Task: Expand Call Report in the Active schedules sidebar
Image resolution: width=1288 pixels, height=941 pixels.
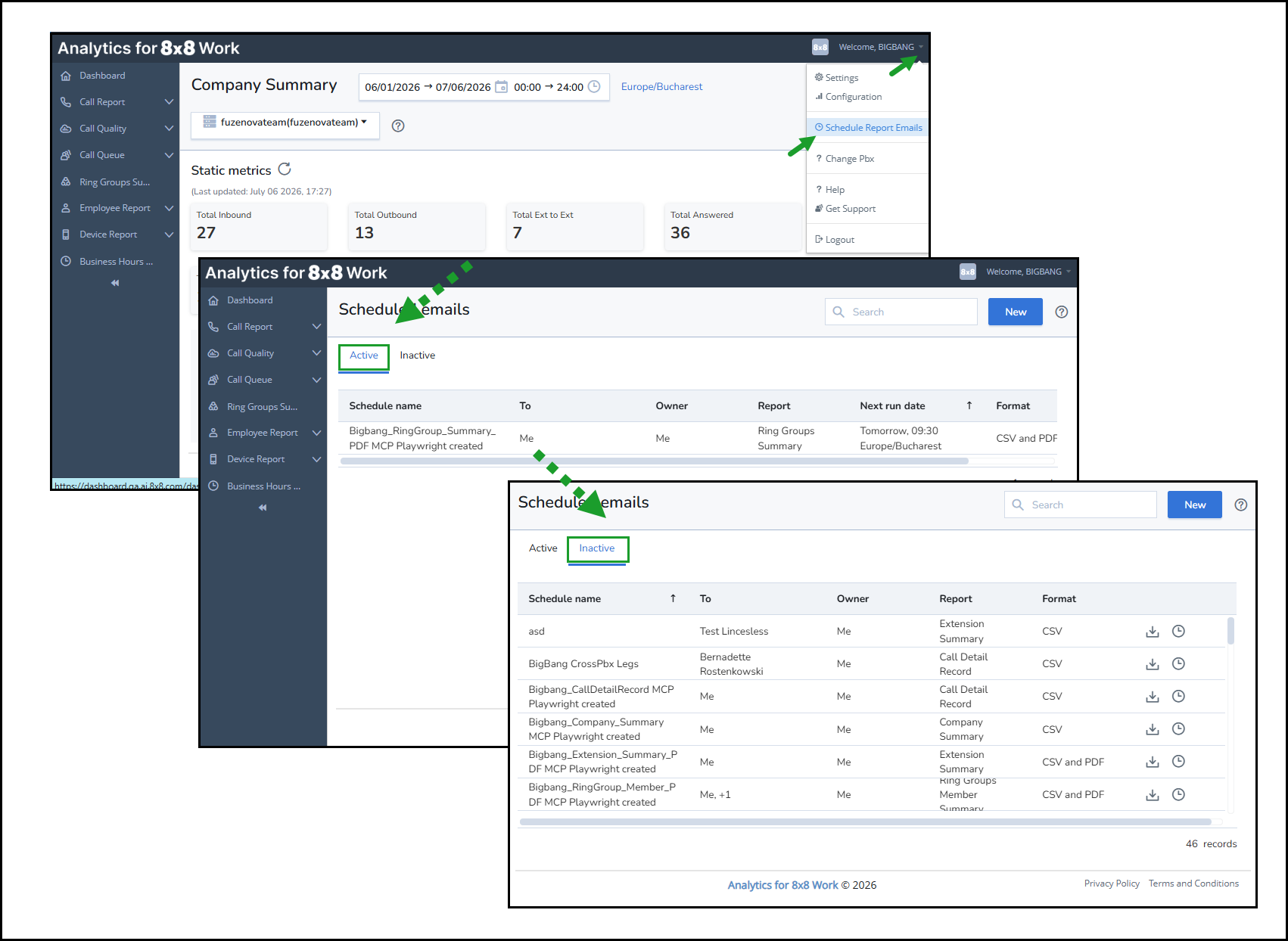Action: click(316, 327)
